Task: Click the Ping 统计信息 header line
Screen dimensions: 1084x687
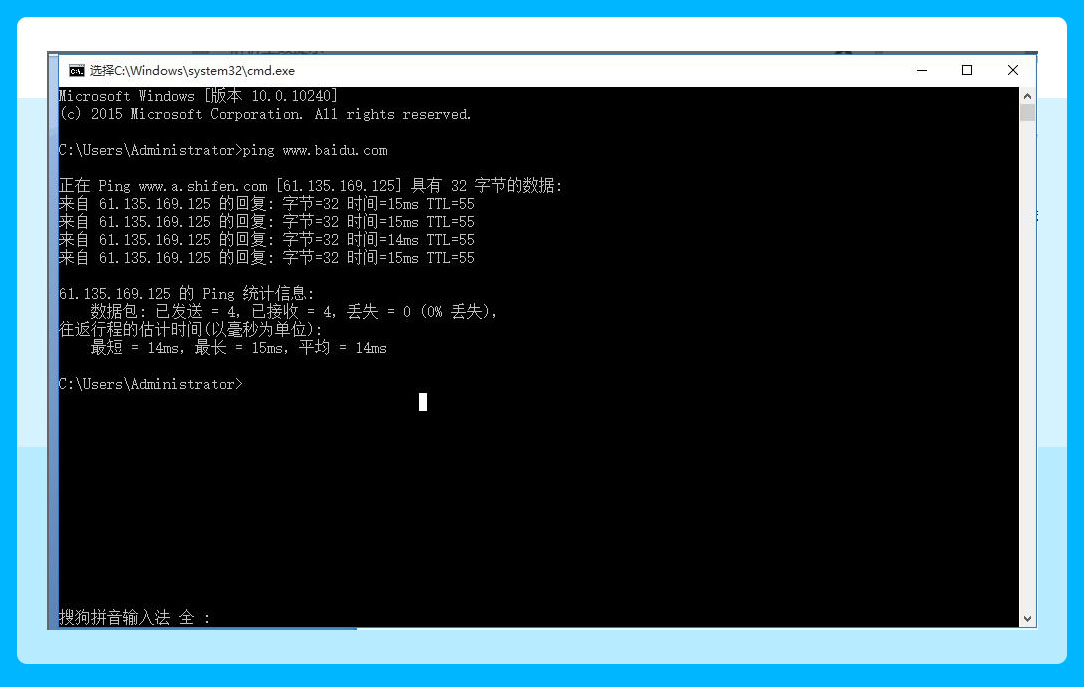Action: coord(186,294)
